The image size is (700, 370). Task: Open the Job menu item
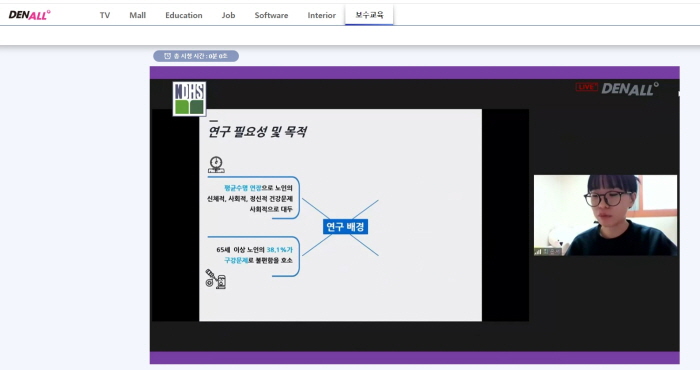click(228, 15)
